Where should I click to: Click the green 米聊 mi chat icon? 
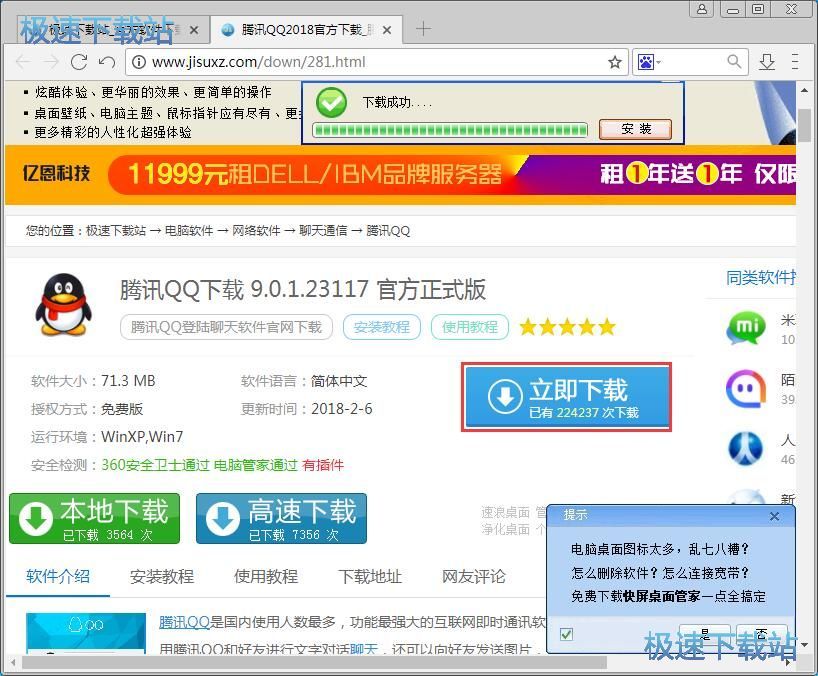(x=747, y=328)
